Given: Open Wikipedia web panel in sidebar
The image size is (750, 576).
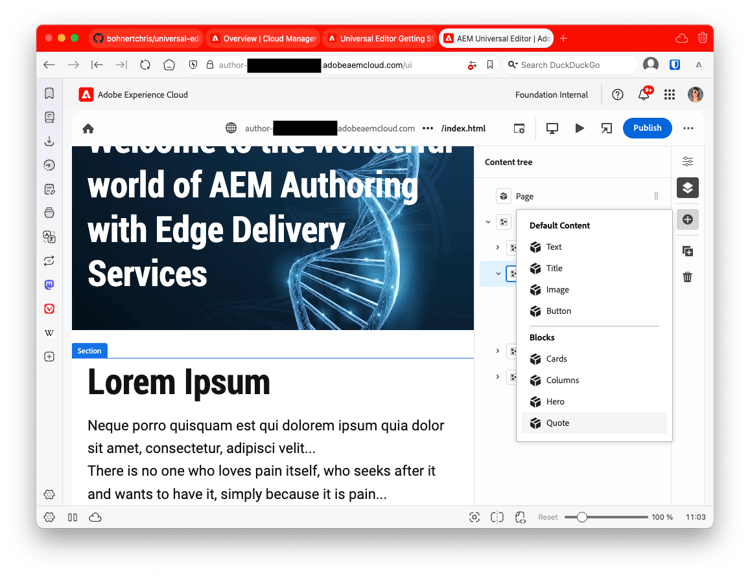Looking at the screenshot, I should point(49,332).
